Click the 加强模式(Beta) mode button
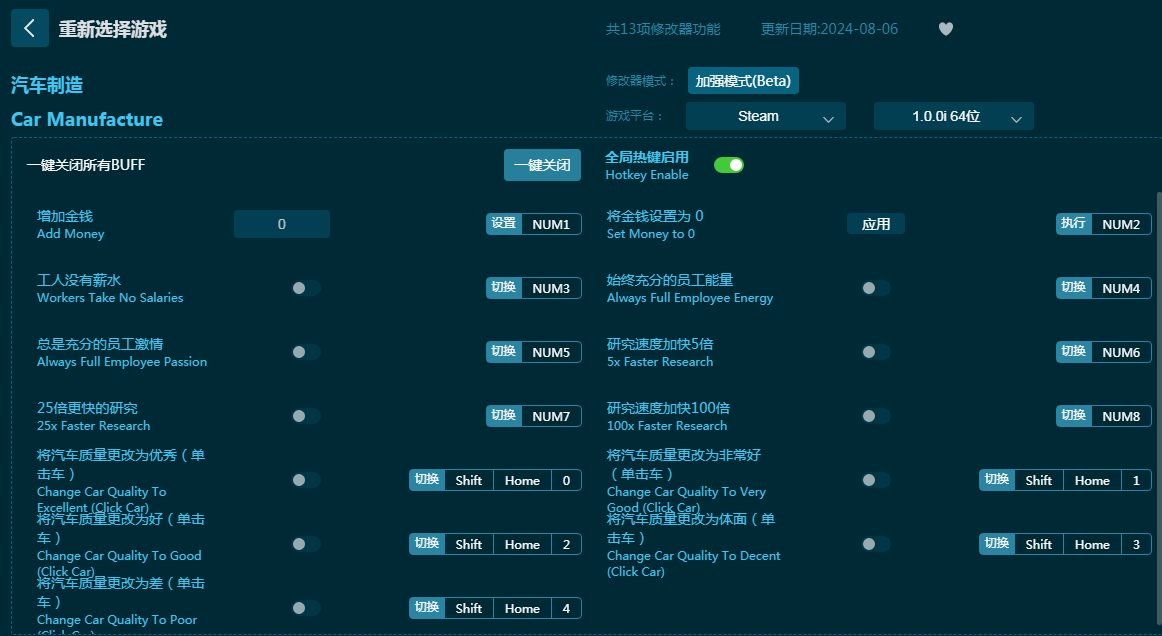Viewport: 1162px width, 636px height. pos(743,81)
